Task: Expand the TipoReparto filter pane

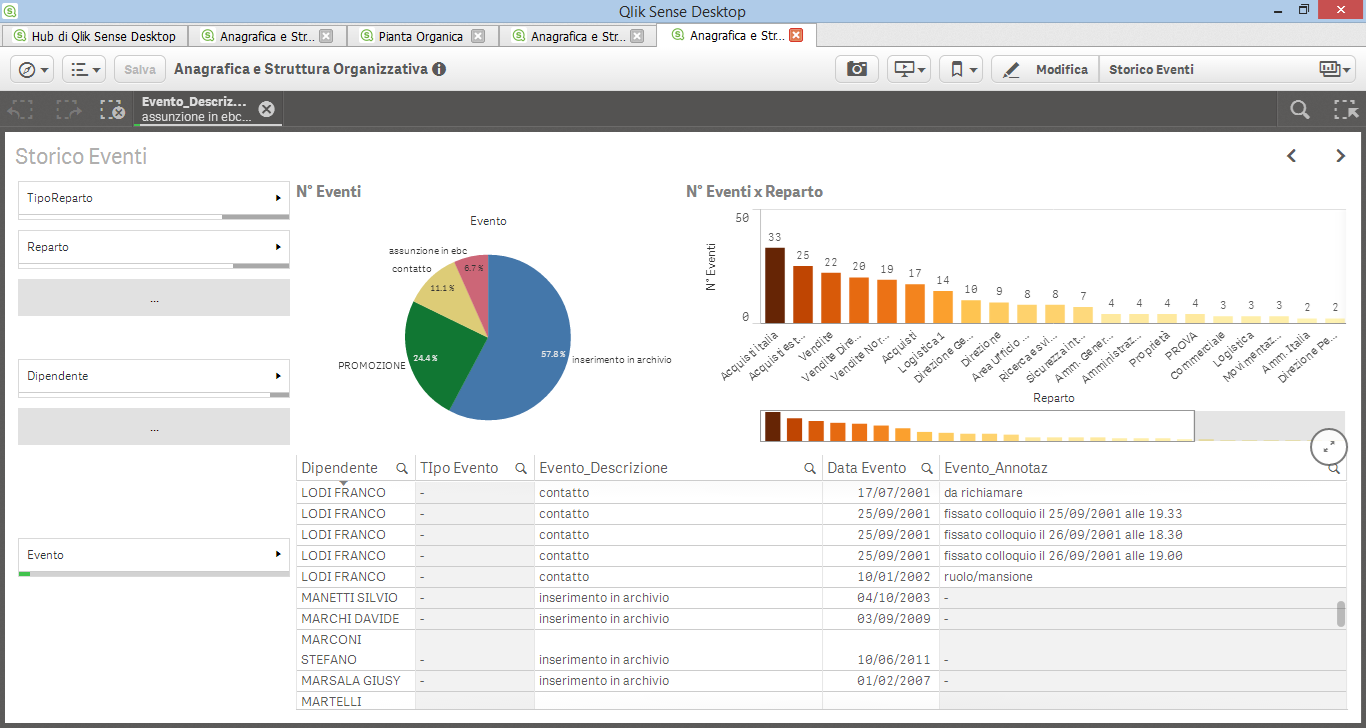Action: coord(154,198)
